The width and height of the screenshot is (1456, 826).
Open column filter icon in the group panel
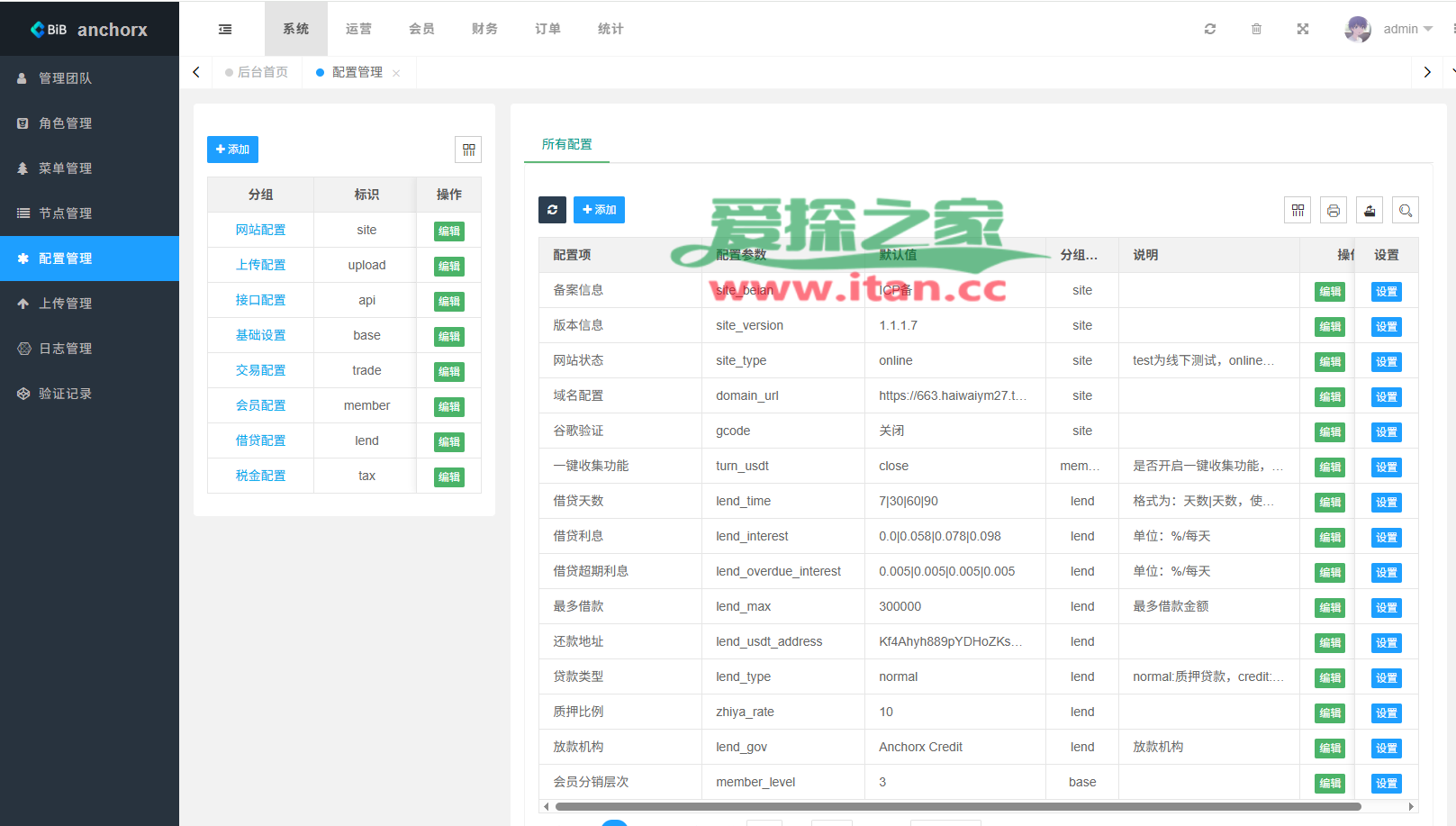click(x=468, y=150)
